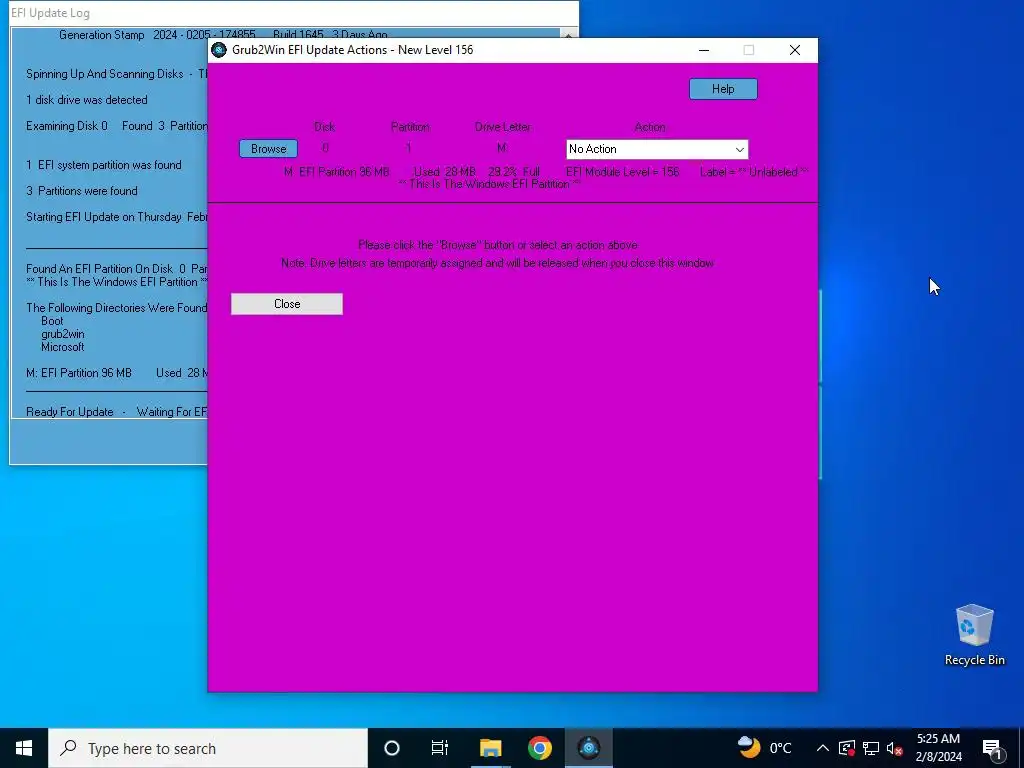Select the Recycle Bin desktop icon
Image resolution: width=1024 pixels, height=768 pixels.
point(974,635)
